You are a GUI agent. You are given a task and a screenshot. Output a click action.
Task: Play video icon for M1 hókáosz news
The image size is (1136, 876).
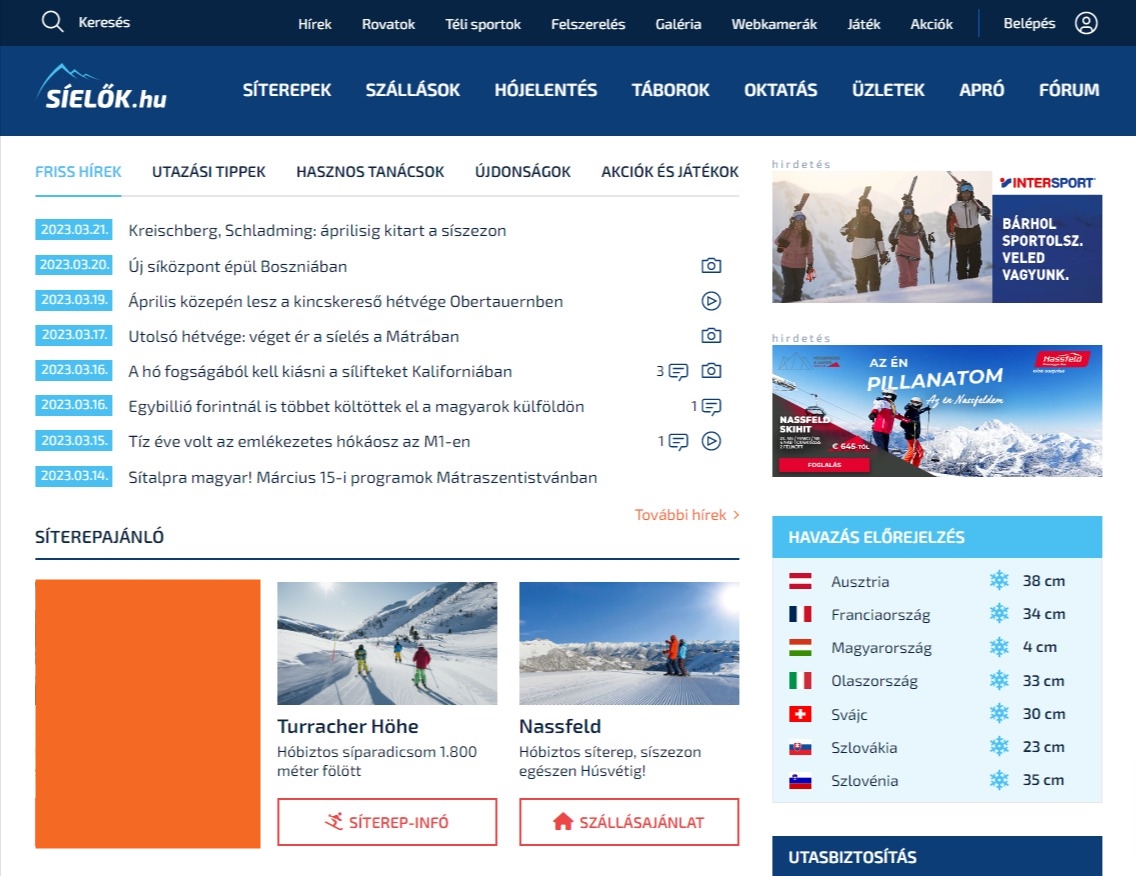711,441
